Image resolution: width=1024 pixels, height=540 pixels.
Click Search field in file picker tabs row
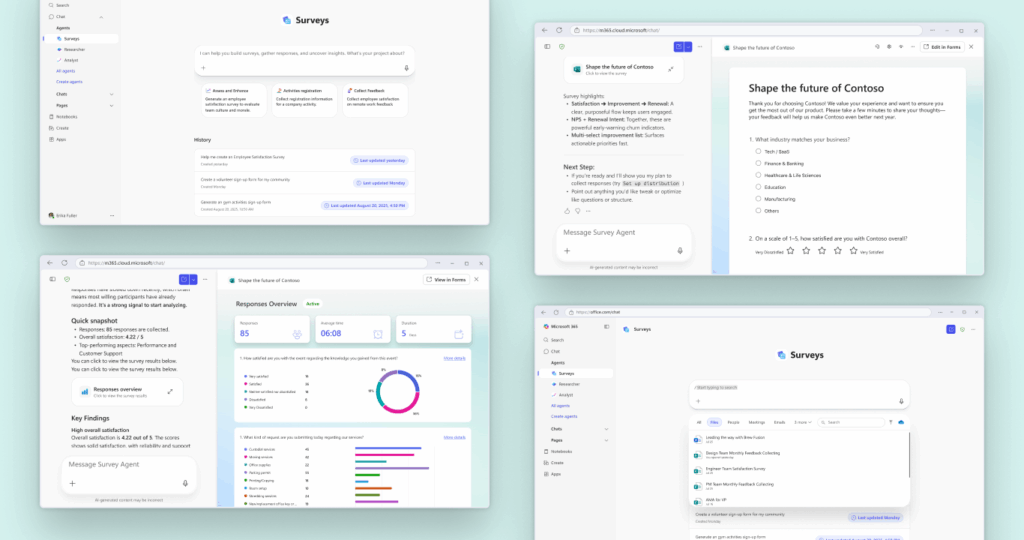(x=850, y=422)
